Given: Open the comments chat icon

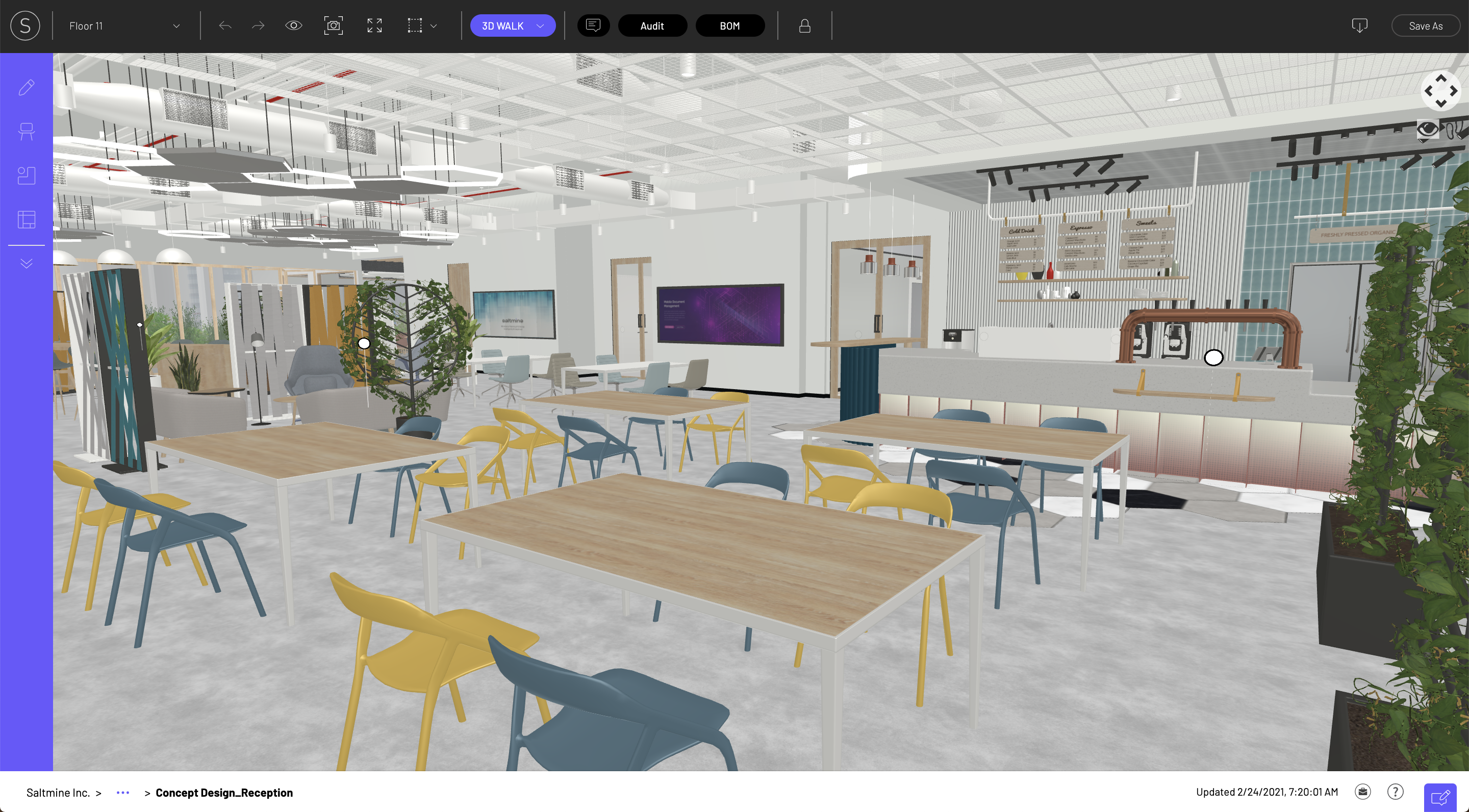Looking at the screenshot, I should (x=593, y=26).
